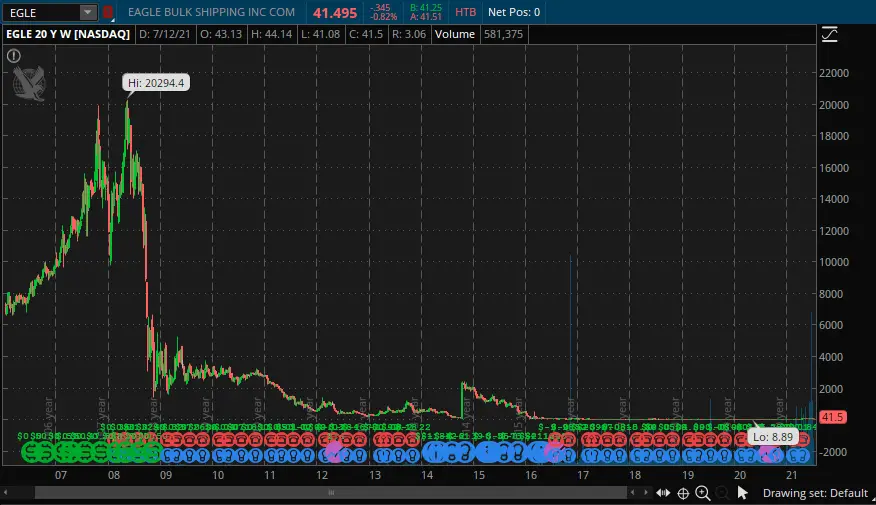Click the horizontal scrollbar thumb
Viewport: 876px width, 505px height.
(331, 492)
